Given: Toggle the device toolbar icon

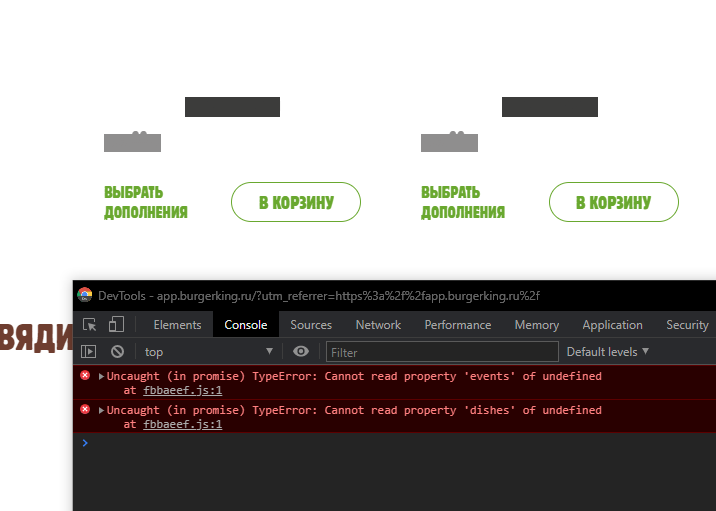Looking at the screenshot, I should pos(116,324).
